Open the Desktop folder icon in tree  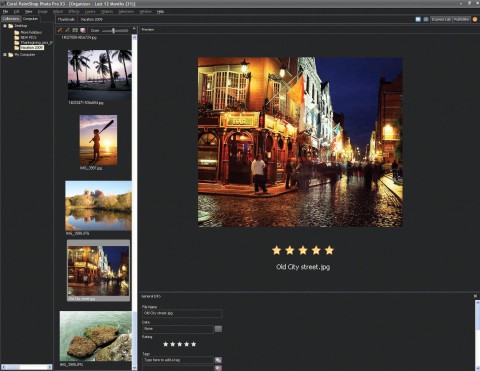11,26
